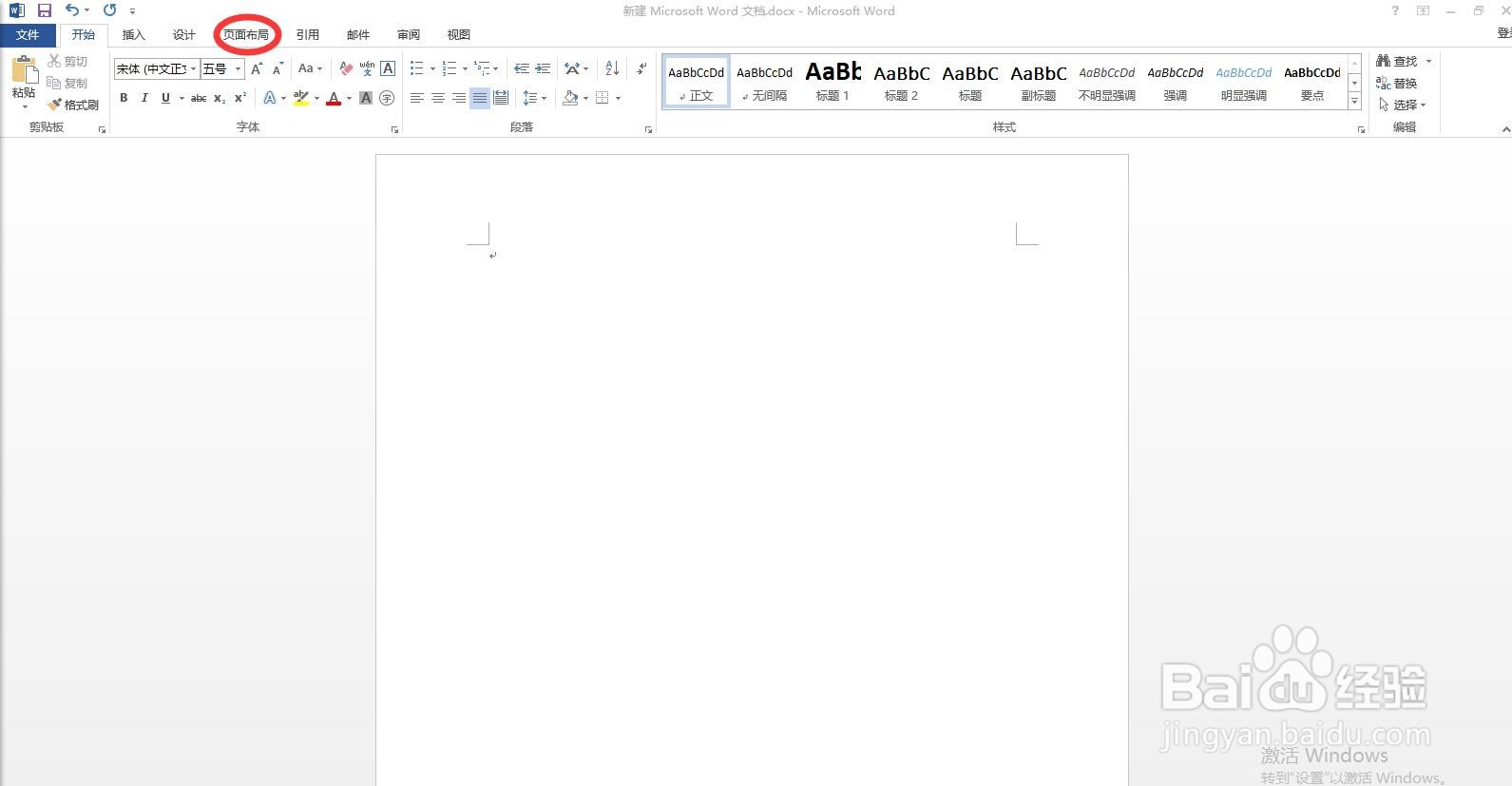Viewport: 1512px width, 786px height.
Task: Toggle Strikethrough (abc) formatting
Action: pos(199,98)
